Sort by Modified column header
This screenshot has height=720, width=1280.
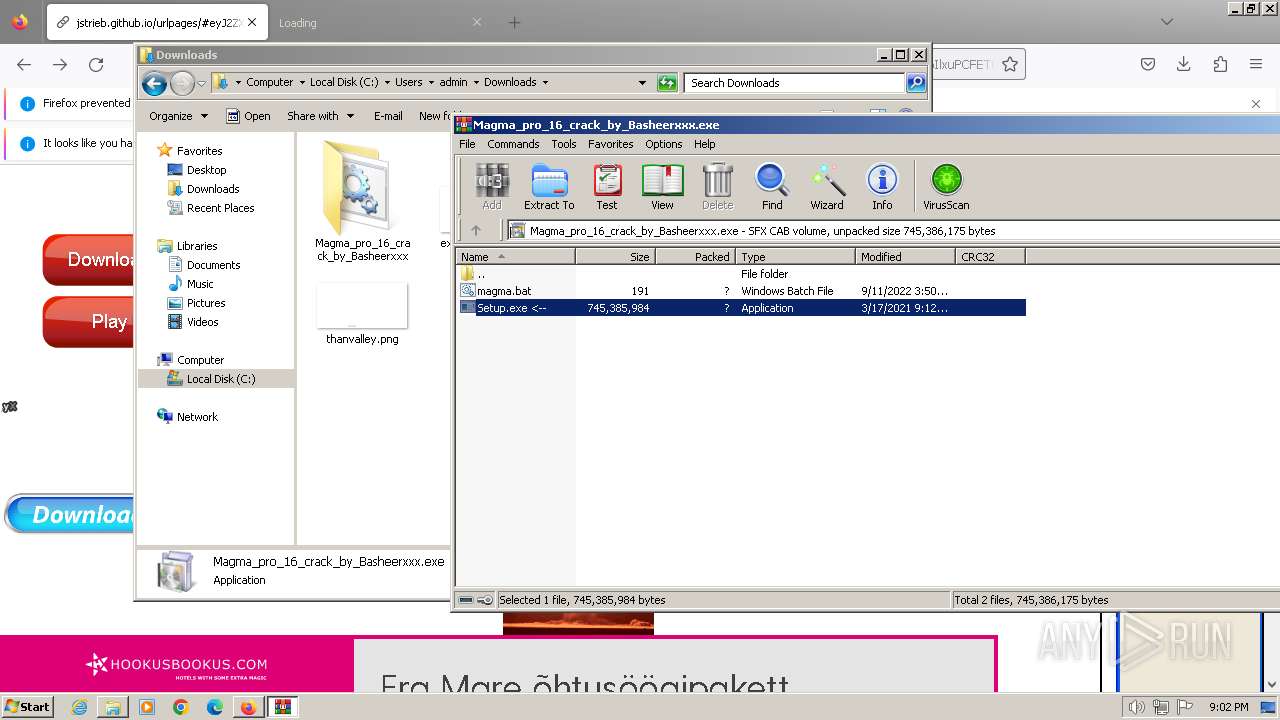[905, 257]
